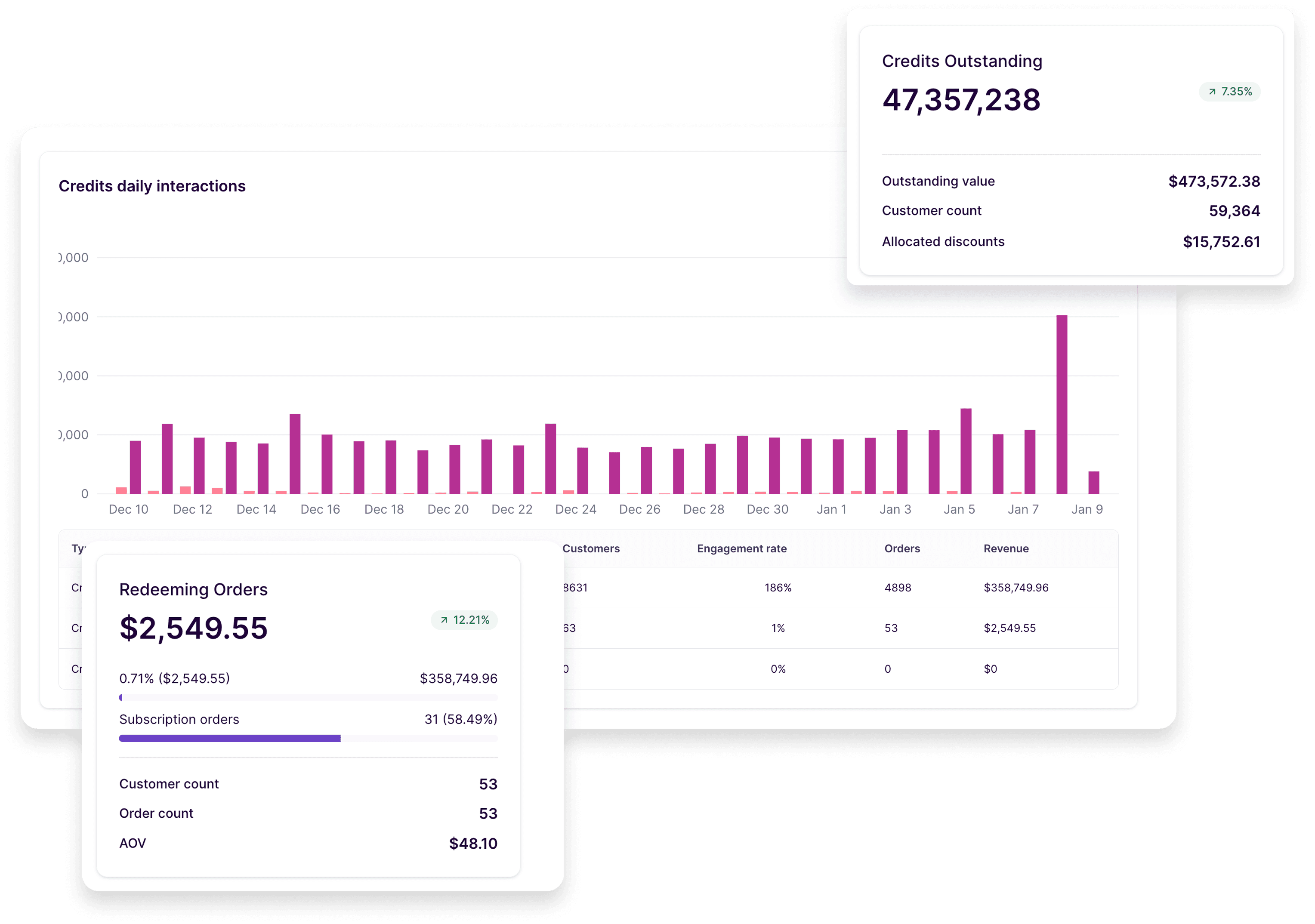Viewport: 1315px width, 924px height.
Task: Click the Redeeming Orders card heading
Action: (193, 590)
